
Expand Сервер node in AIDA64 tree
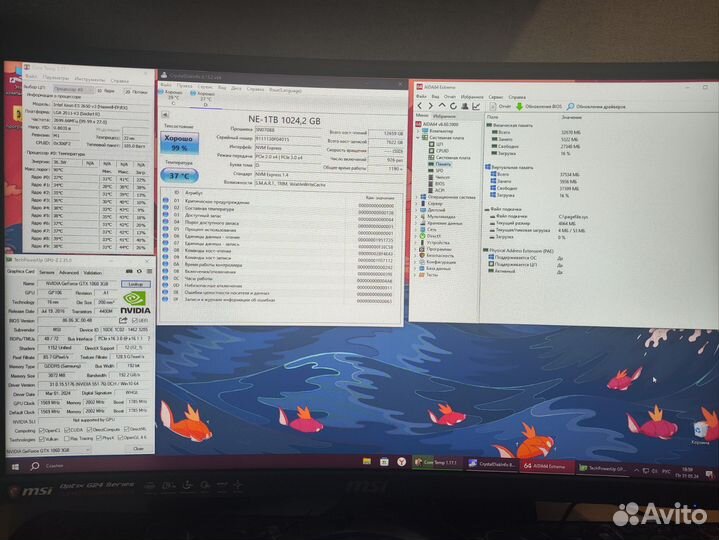(417, 204)
